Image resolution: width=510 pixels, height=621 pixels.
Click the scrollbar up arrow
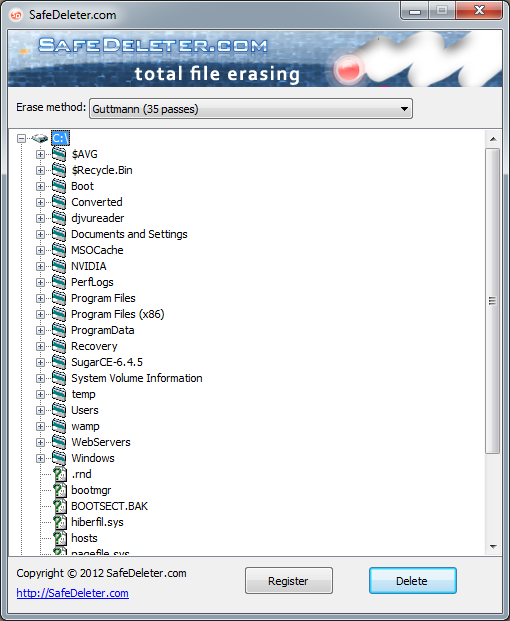493,139
